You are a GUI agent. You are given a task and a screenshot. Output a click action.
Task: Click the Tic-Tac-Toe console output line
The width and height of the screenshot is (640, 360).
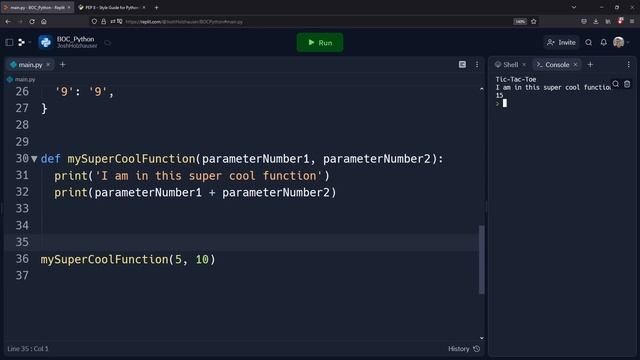(516, 79)
